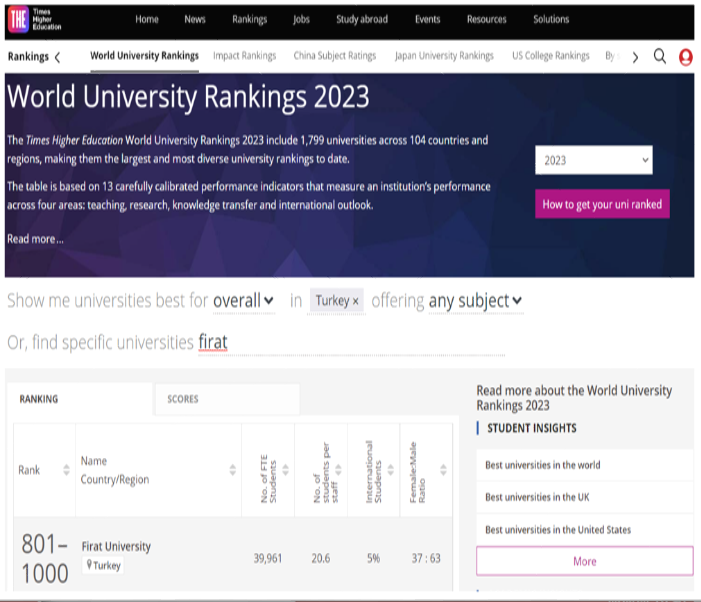
Task: Show more ranking tabs with right chevron
Action: pos(635,57)
